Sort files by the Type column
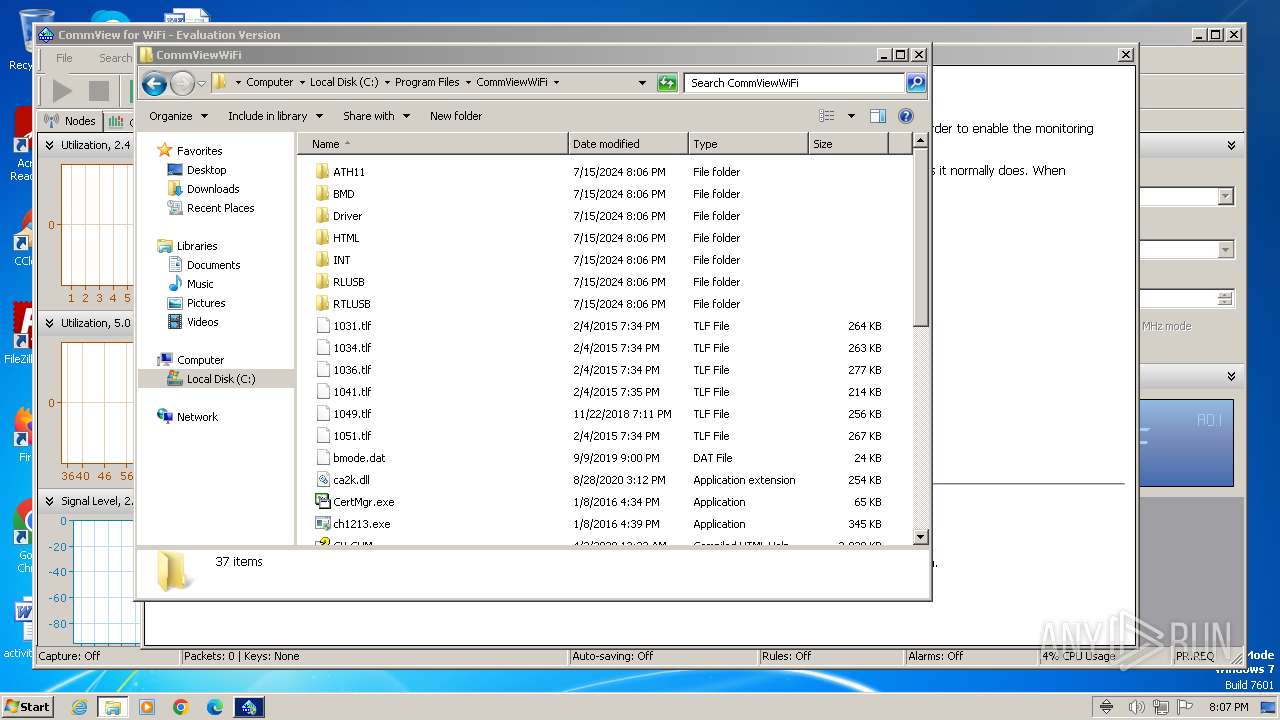Viewport: 1280px width, 720px height. (x=748, y=144)
